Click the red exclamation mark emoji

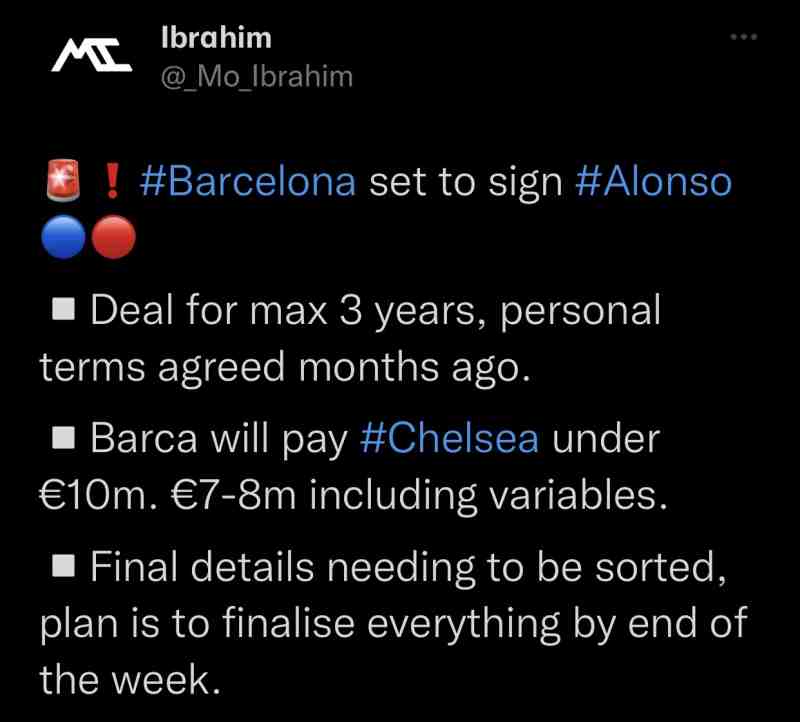click(x=113, y=182)
